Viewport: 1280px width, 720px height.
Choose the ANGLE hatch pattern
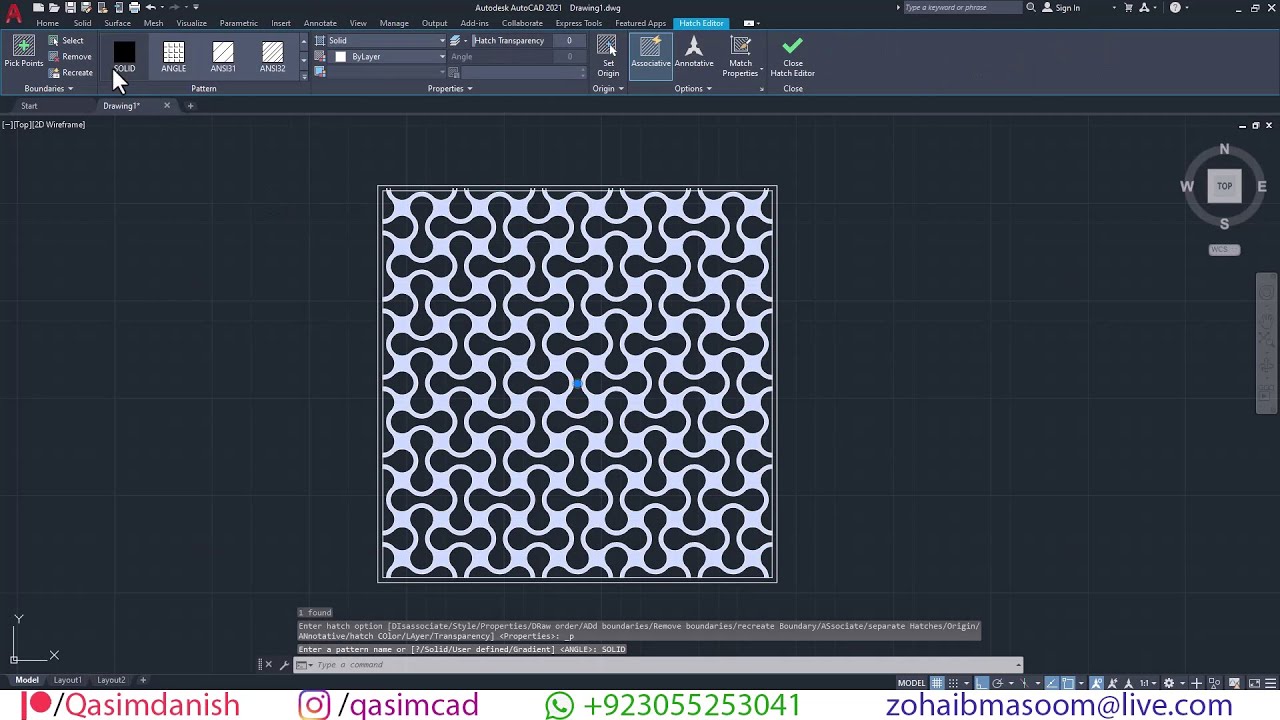click(174, 57)
